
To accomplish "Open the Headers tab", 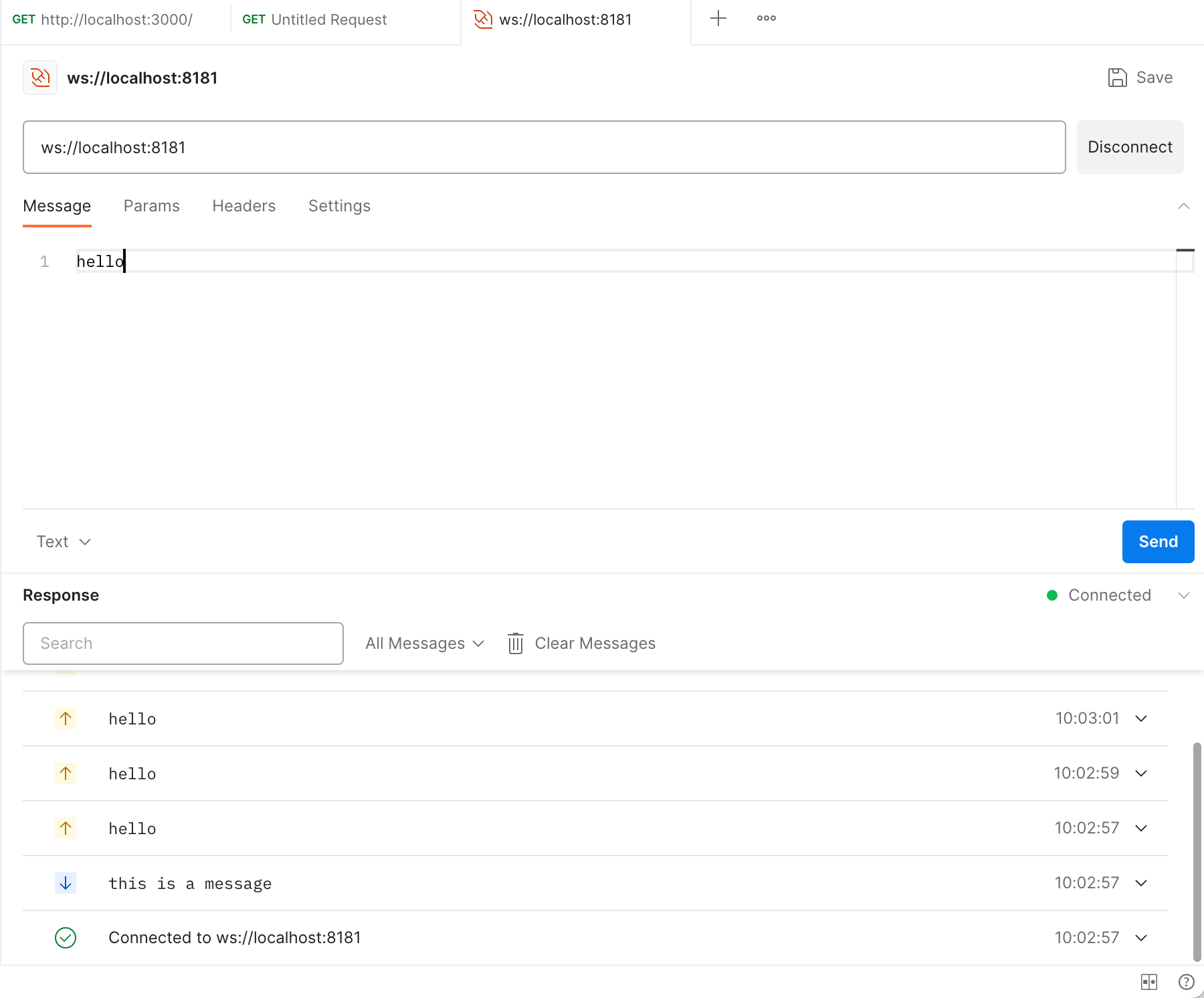I will [x=244, y=206].
